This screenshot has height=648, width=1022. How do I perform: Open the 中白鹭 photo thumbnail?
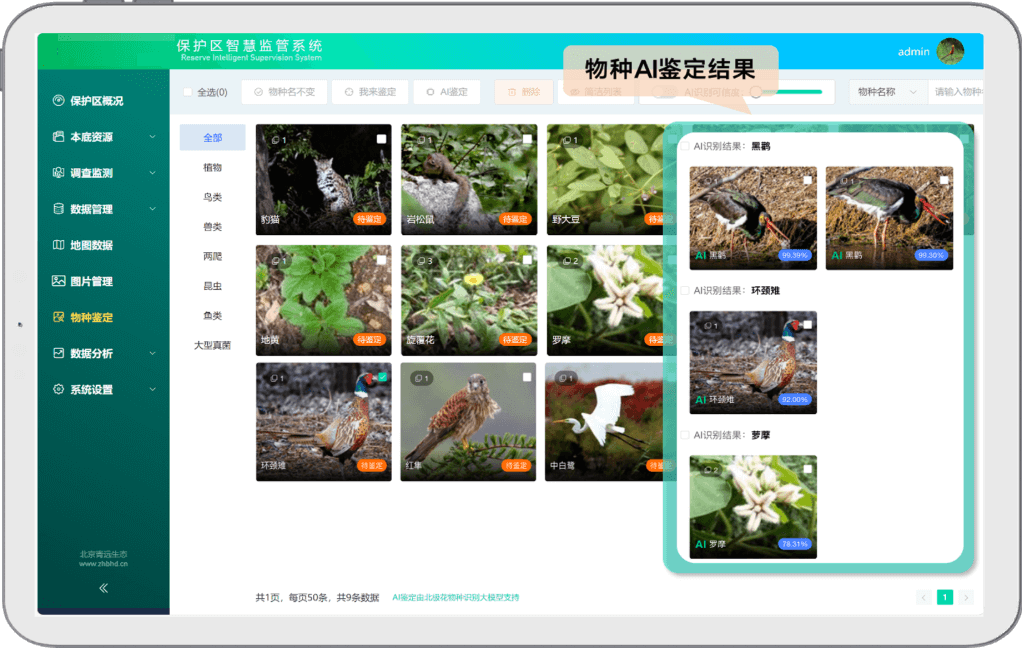(604, 422)
